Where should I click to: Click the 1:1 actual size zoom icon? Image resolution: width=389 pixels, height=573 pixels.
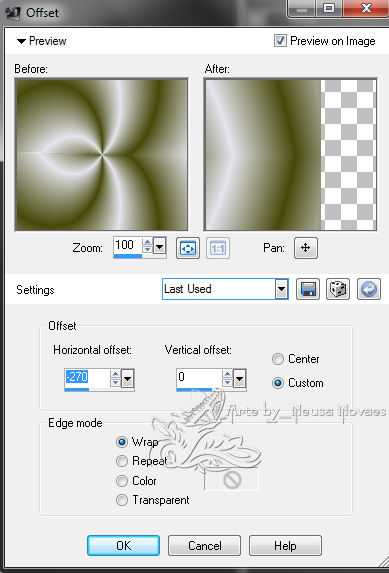tap(218, 248)
